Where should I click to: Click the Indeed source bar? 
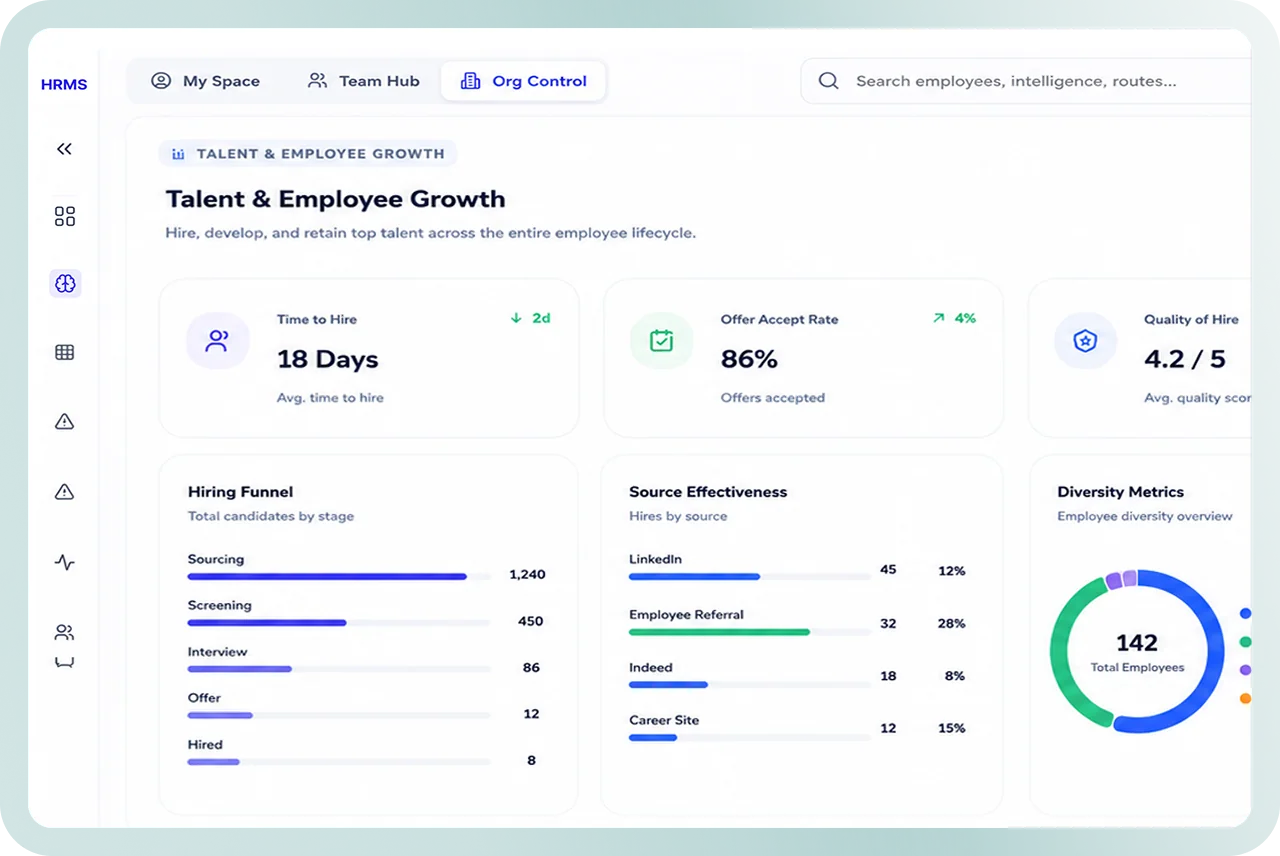pyautogui.click(x=749, y=685)
